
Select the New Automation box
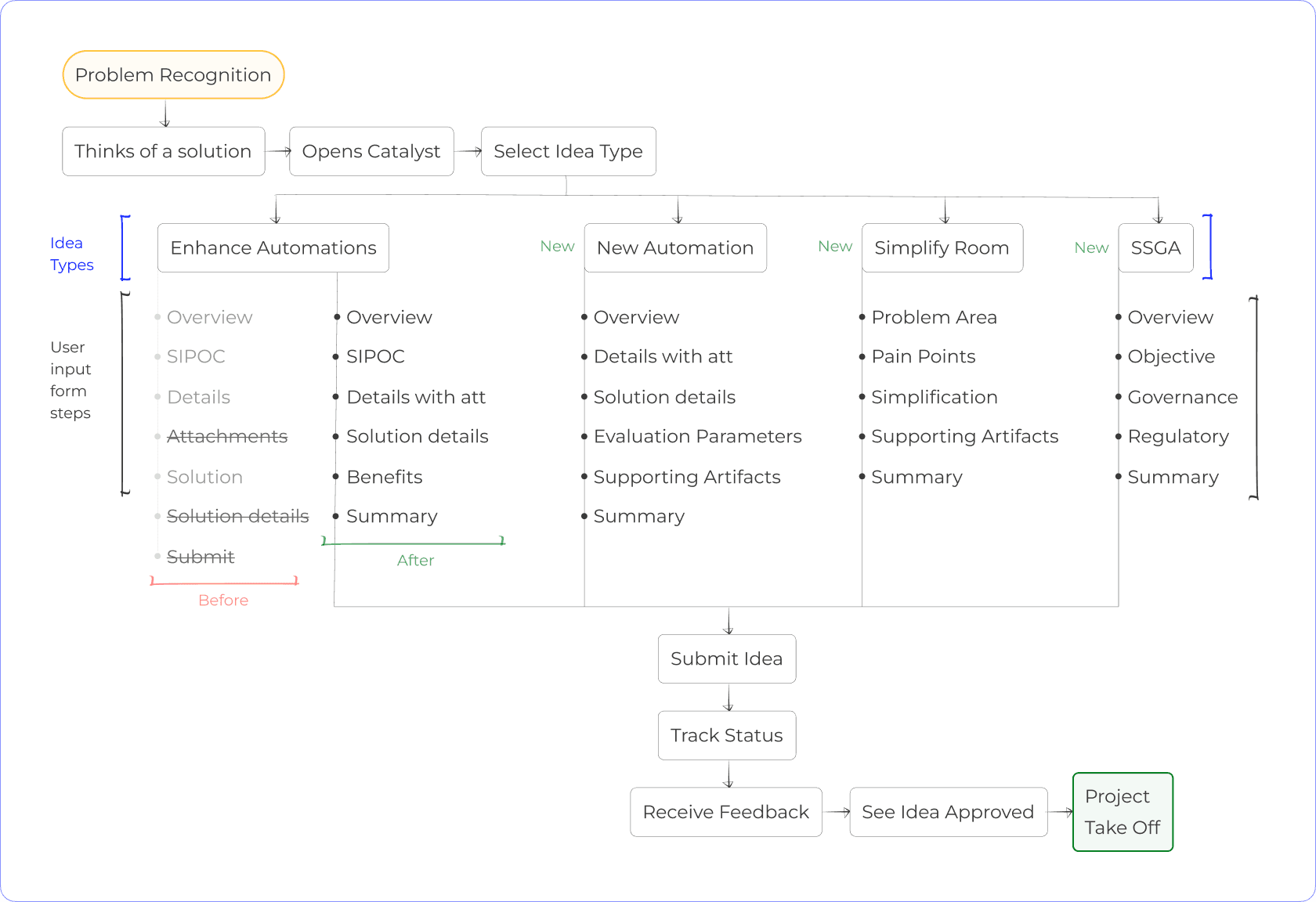(x=674, y=248)
